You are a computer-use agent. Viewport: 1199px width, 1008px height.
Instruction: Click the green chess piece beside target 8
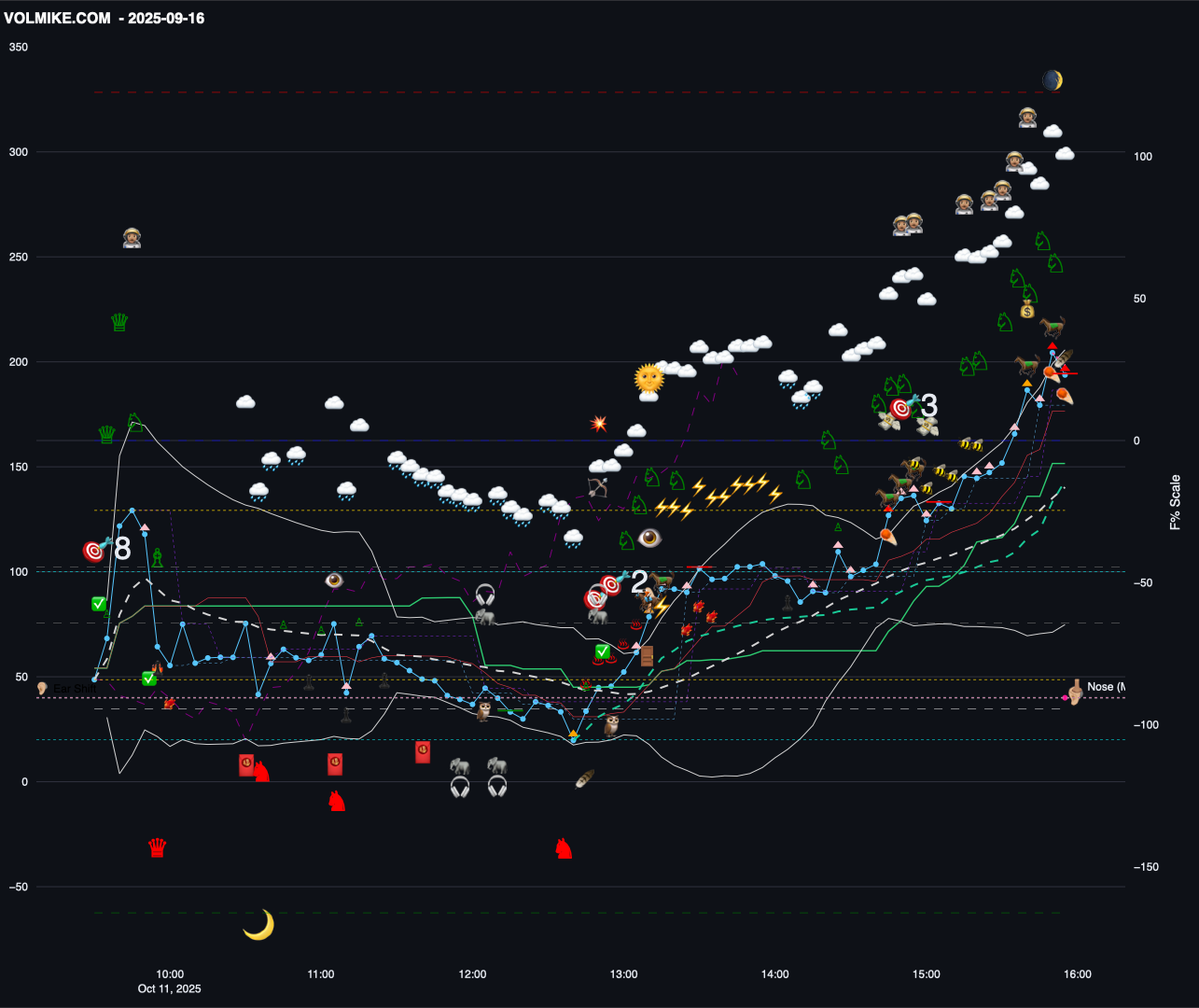(x=158, y=557)
